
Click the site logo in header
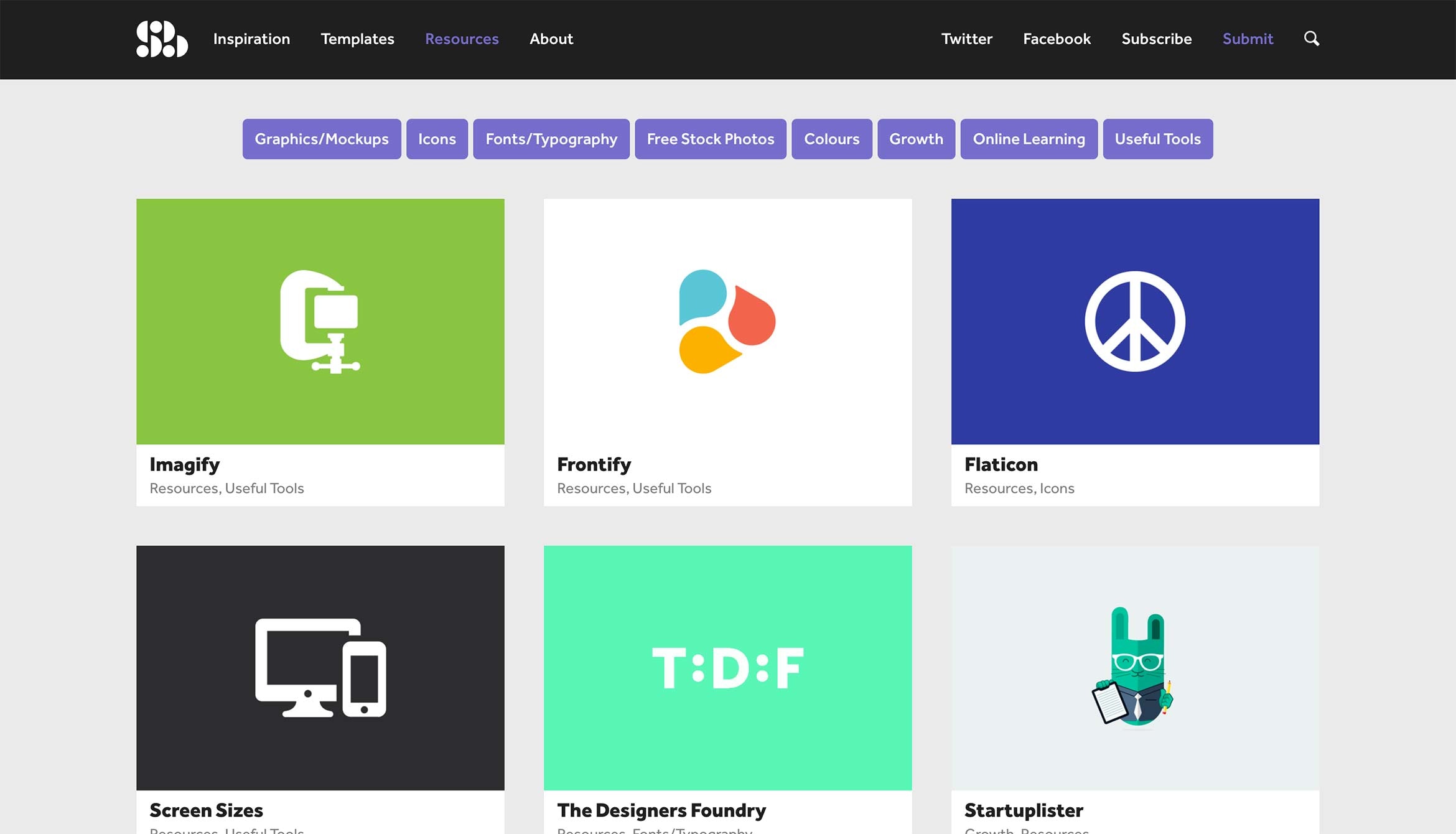[x=162, y=39]
